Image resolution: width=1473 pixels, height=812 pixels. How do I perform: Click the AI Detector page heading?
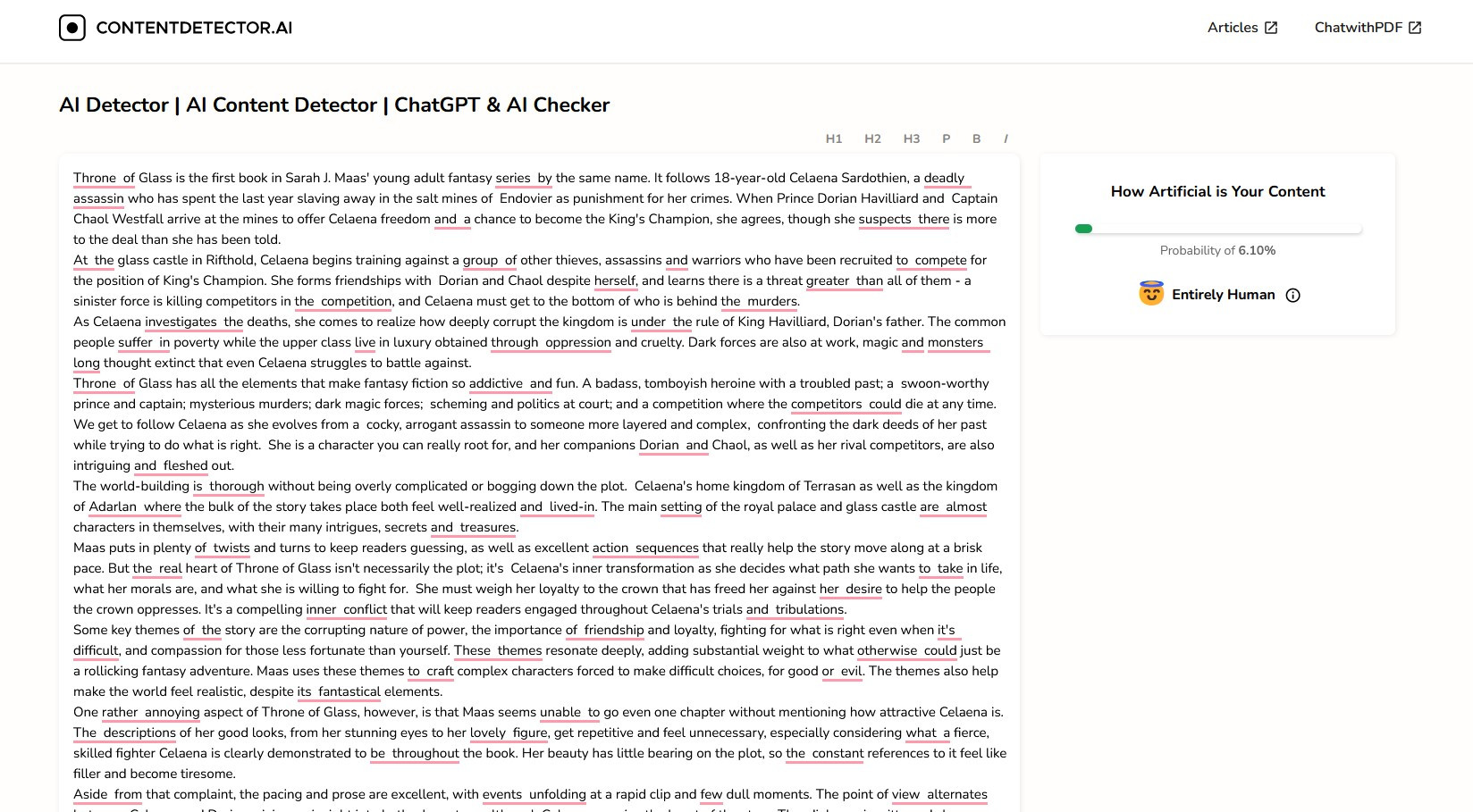coord(334,105)
